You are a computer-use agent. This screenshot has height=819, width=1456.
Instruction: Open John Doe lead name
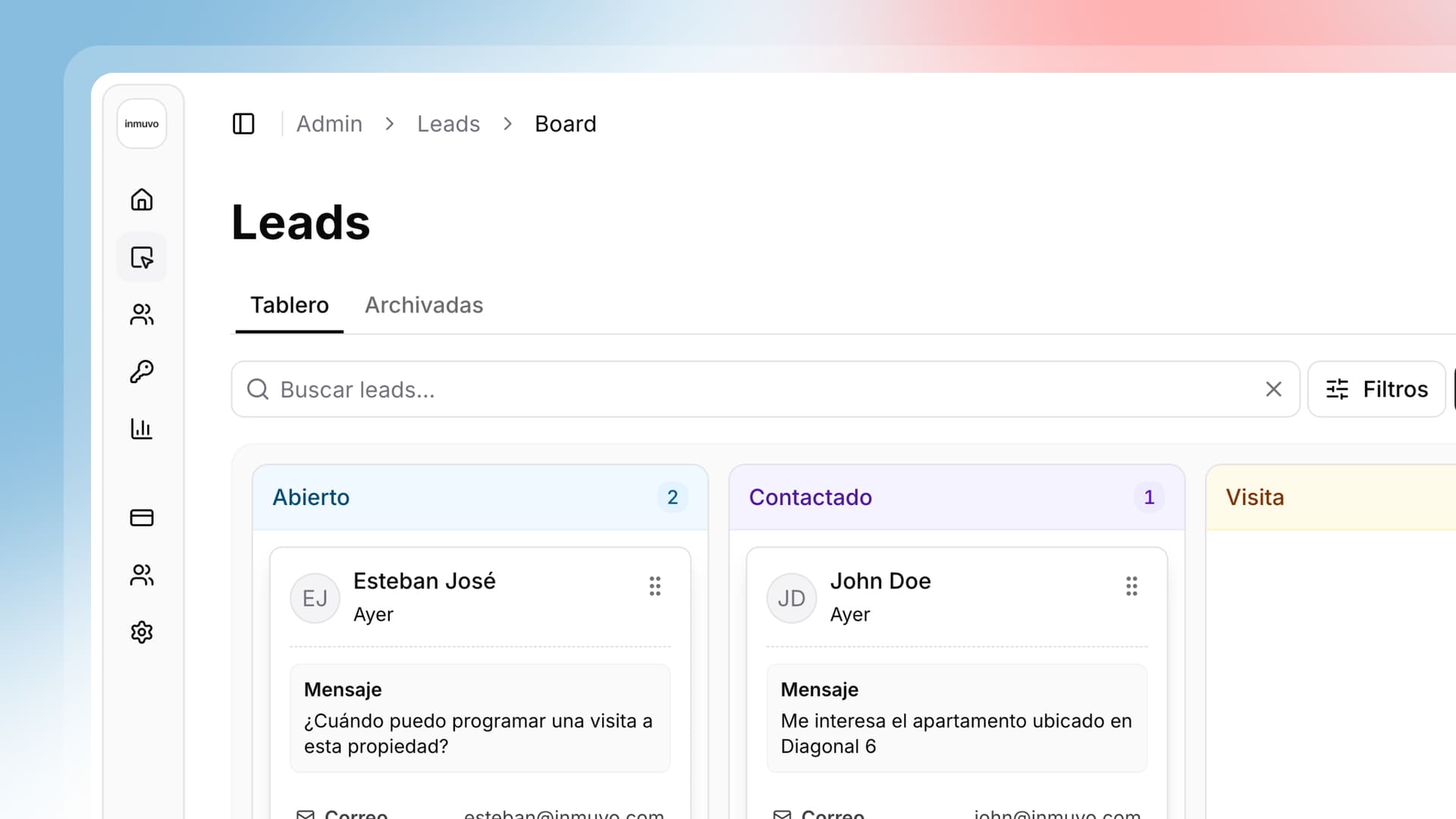[880, 581]
